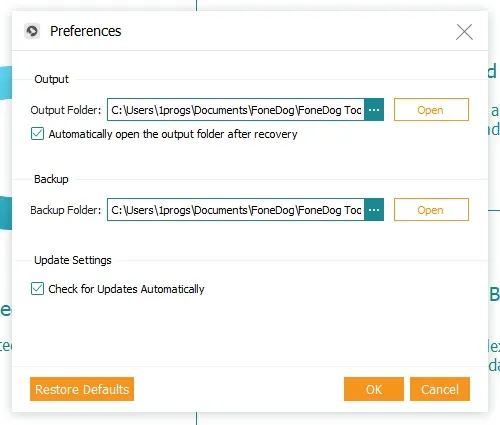The width and height of the screenshot is (500, 425).
Task: Toggle Check for Updates Automatically checkbox
Action: [37, 289]
